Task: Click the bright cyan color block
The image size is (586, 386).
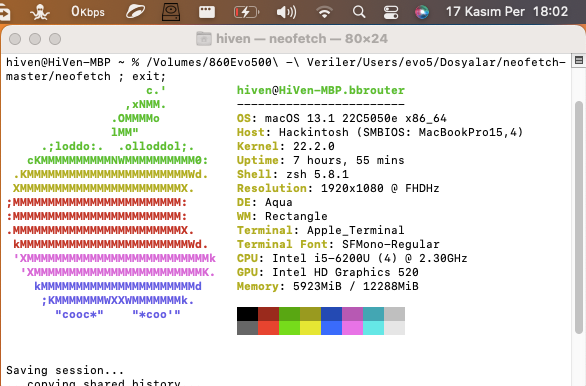Action: point(373,328)
